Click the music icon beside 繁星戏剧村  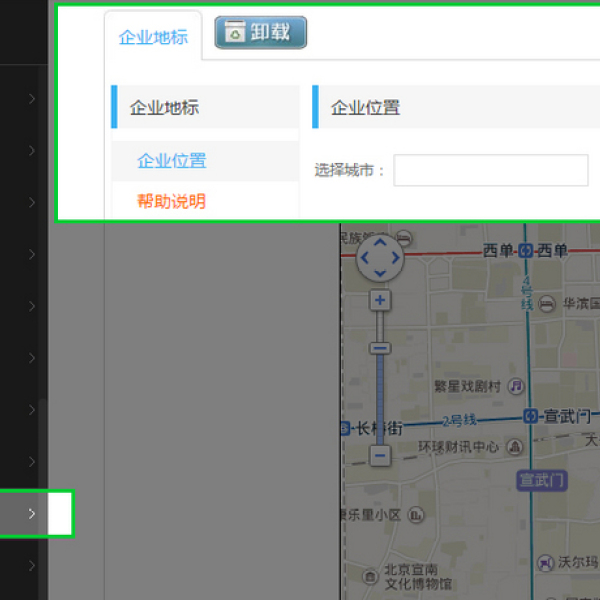[516, 386]
